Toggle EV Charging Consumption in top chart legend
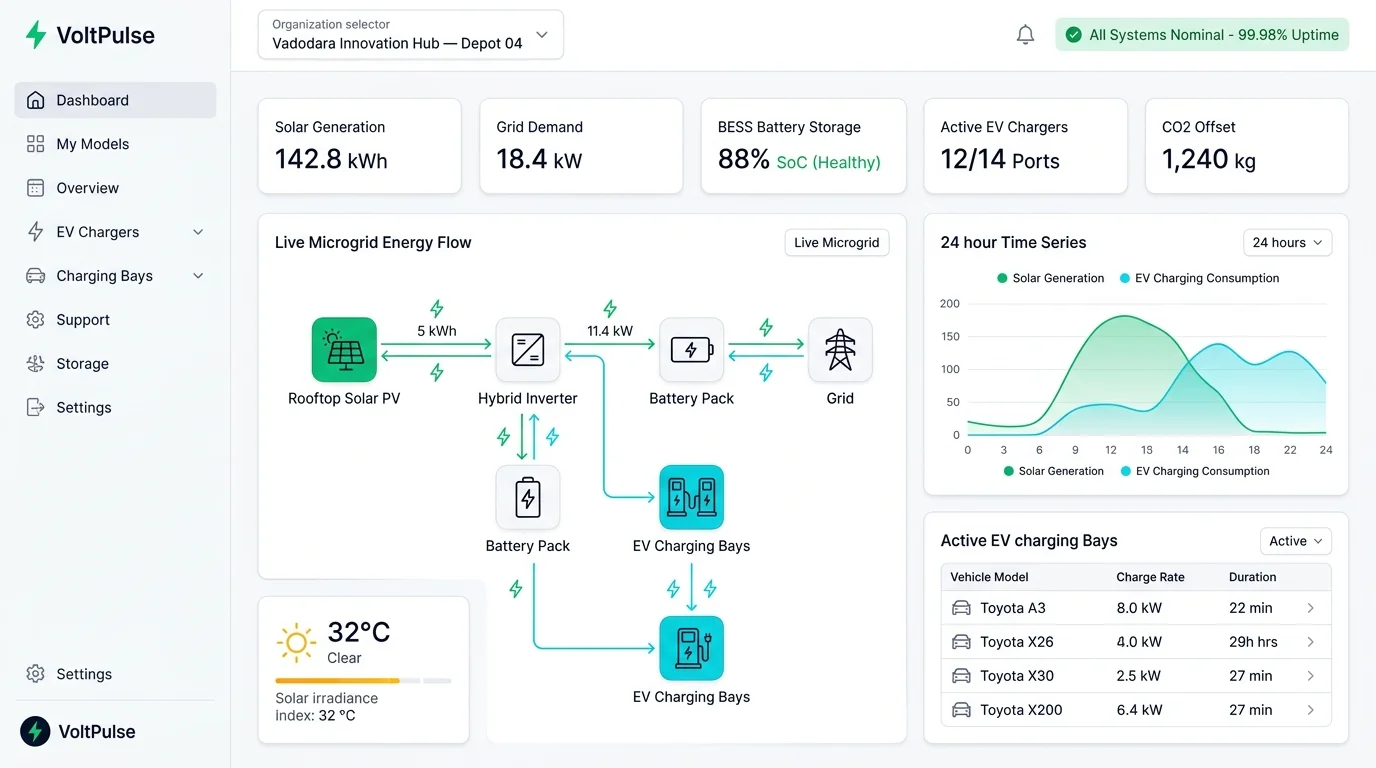Viewport: 1376px width, 768px height. tap(1199, 278)
